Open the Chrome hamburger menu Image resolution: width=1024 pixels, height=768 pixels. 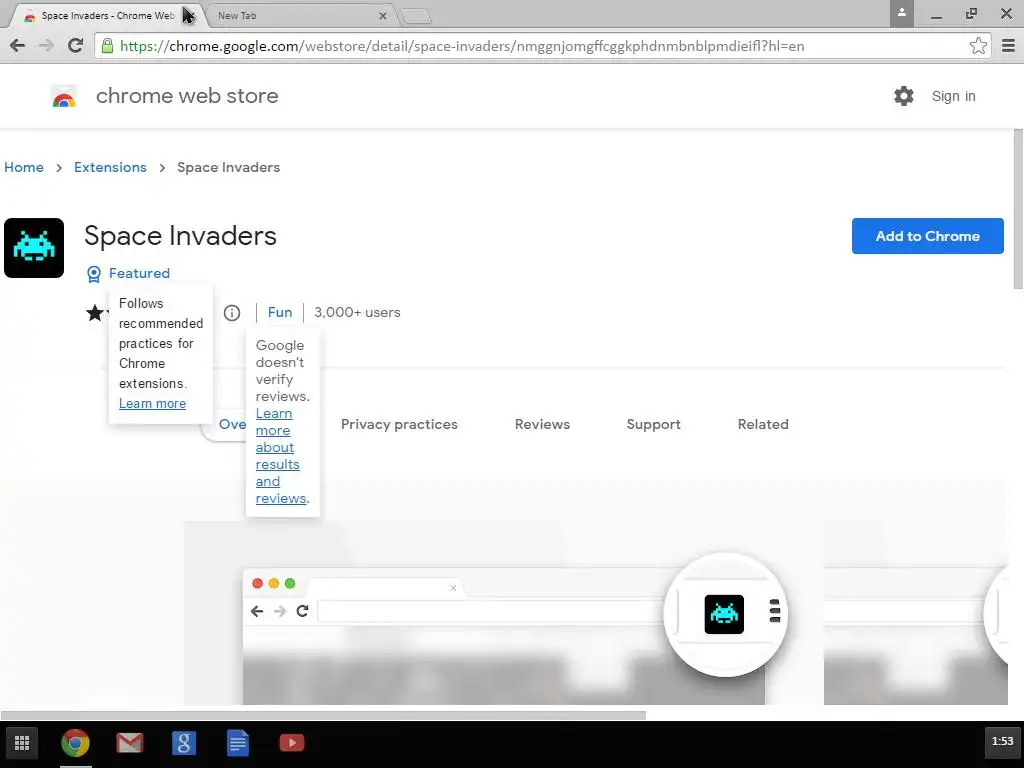tap(1008, 46)
